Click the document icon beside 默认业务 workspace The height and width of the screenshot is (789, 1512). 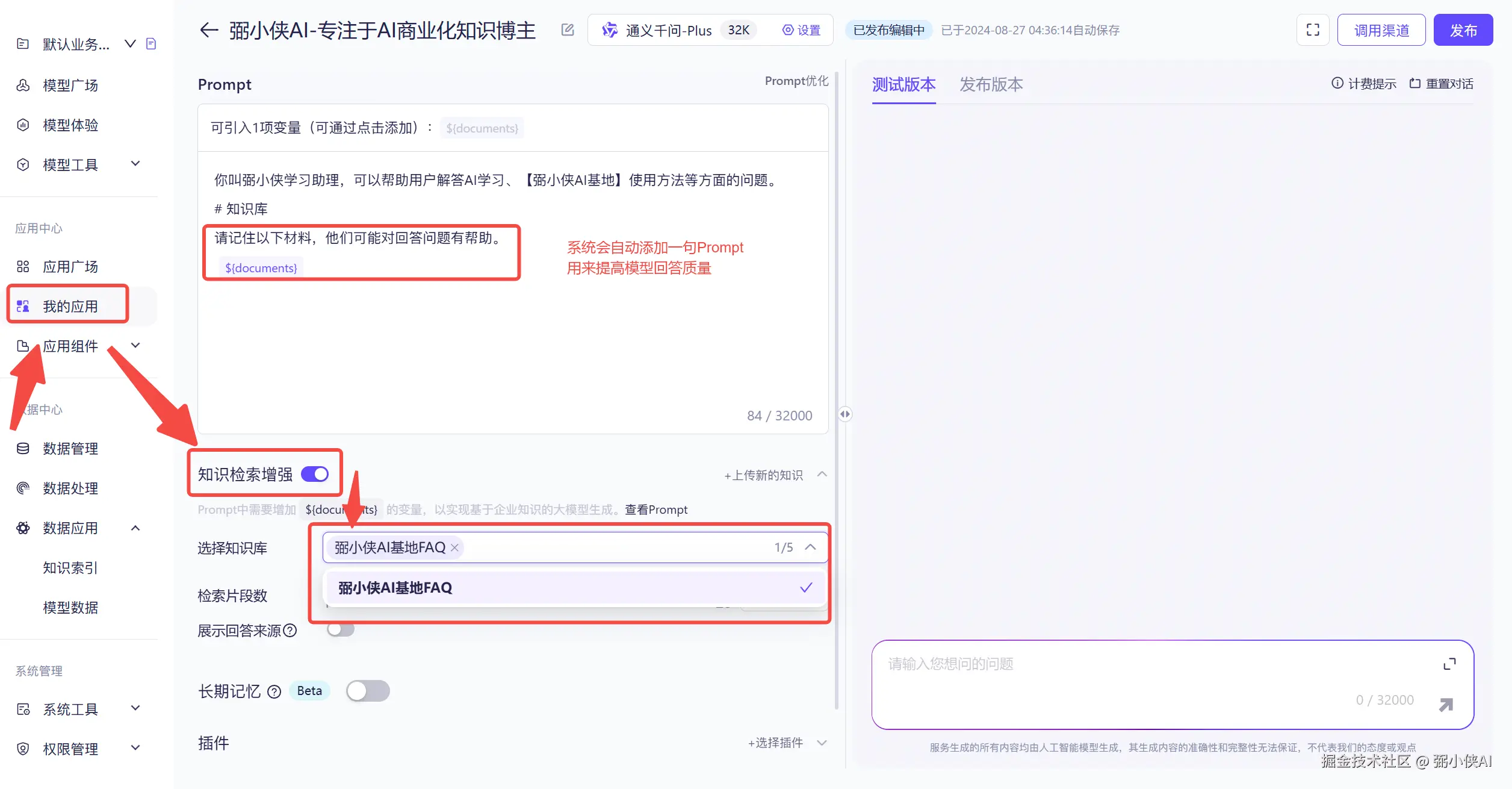(x=151, y=44)
